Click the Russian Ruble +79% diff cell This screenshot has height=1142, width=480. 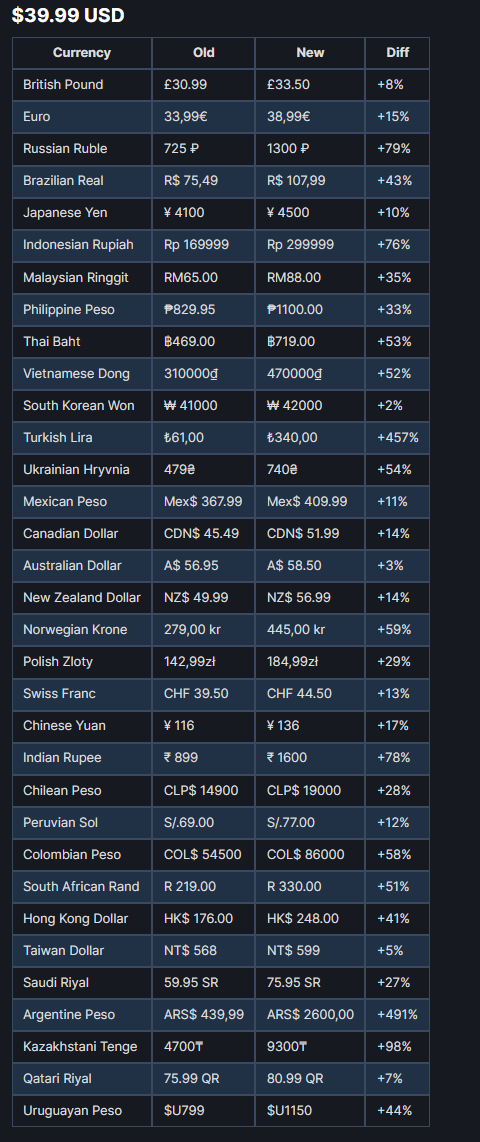pos(397,149)
